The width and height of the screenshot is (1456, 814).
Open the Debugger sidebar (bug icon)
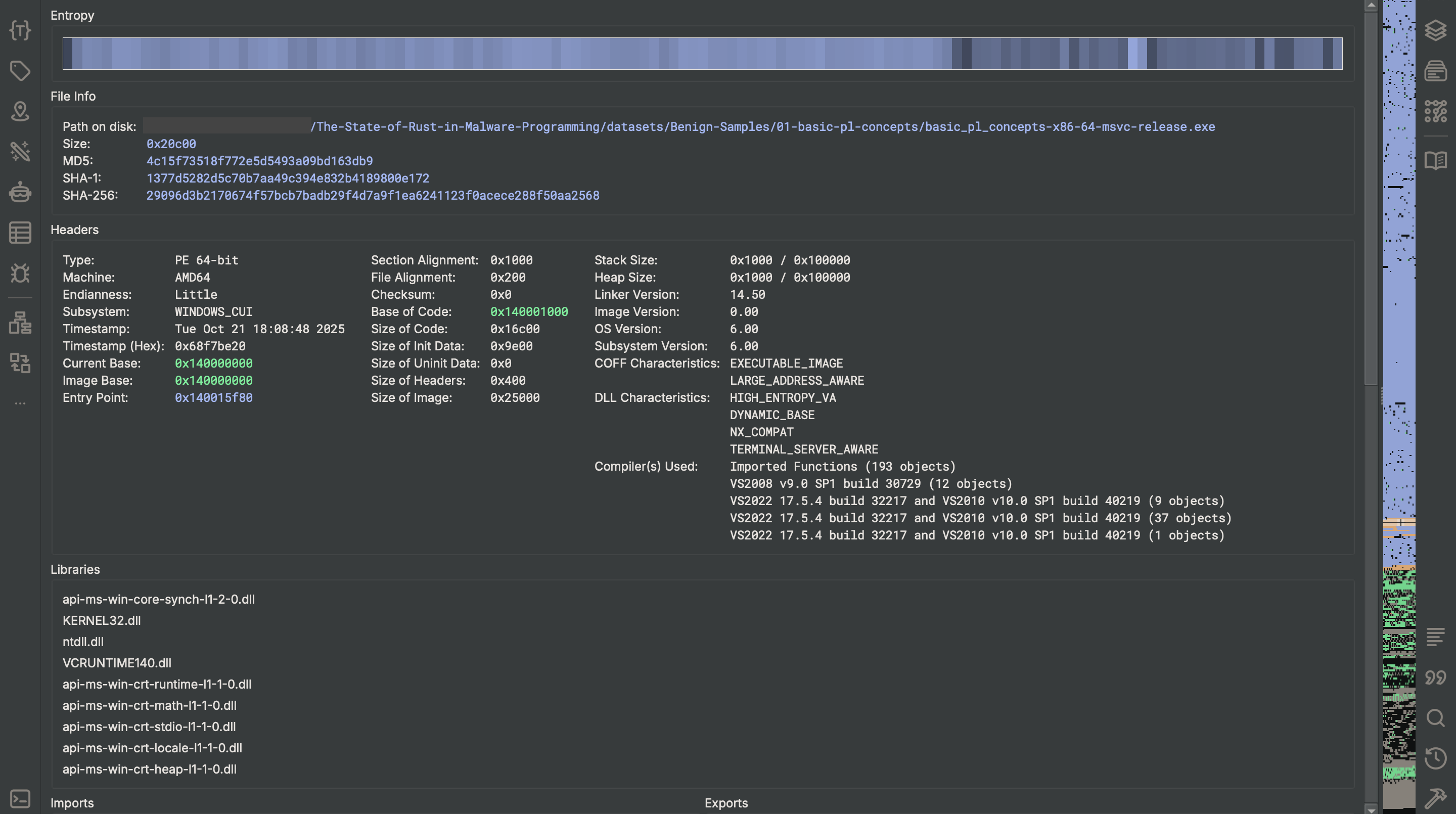tap(20, 274)
